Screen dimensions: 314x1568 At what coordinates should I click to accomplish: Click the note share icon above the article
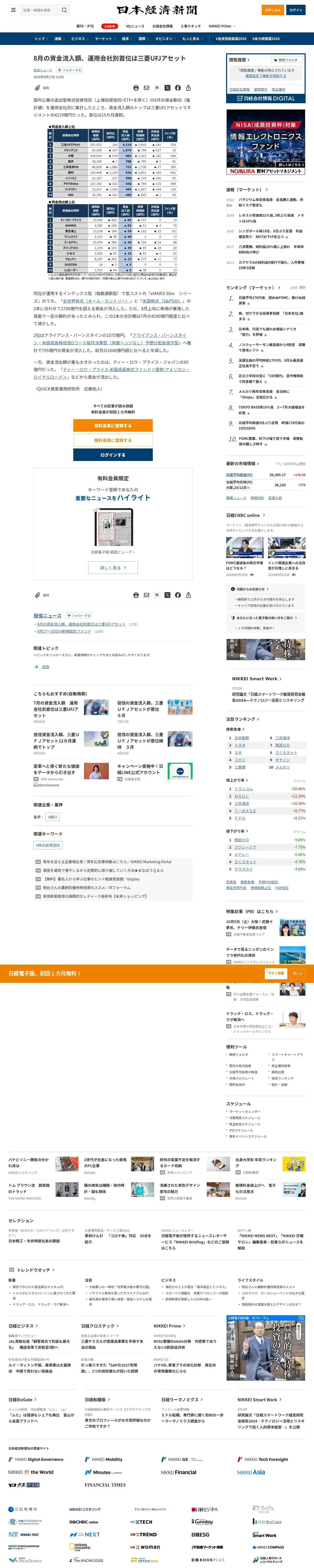tap(157, 88)
